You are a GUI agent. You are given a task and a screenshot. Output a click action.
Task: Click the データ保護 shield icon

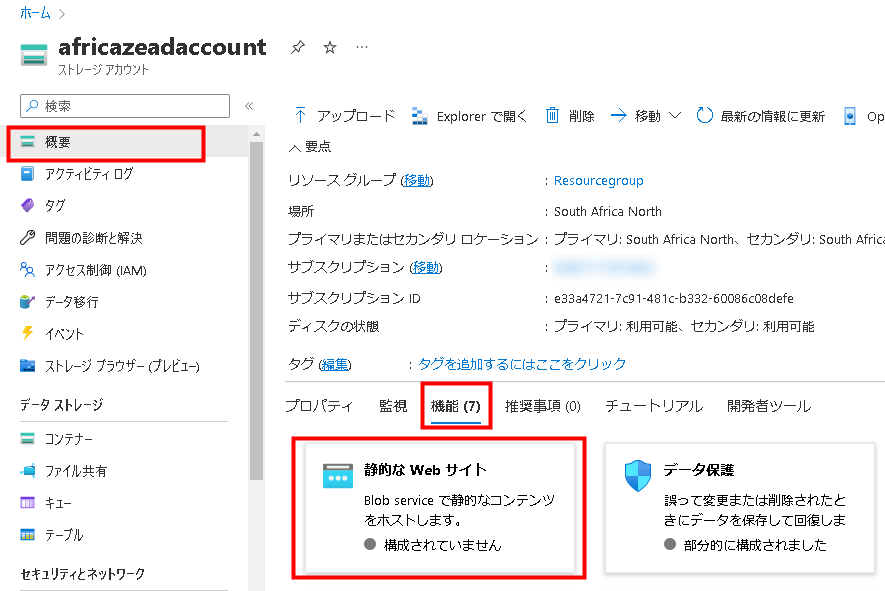pos(638,475)
